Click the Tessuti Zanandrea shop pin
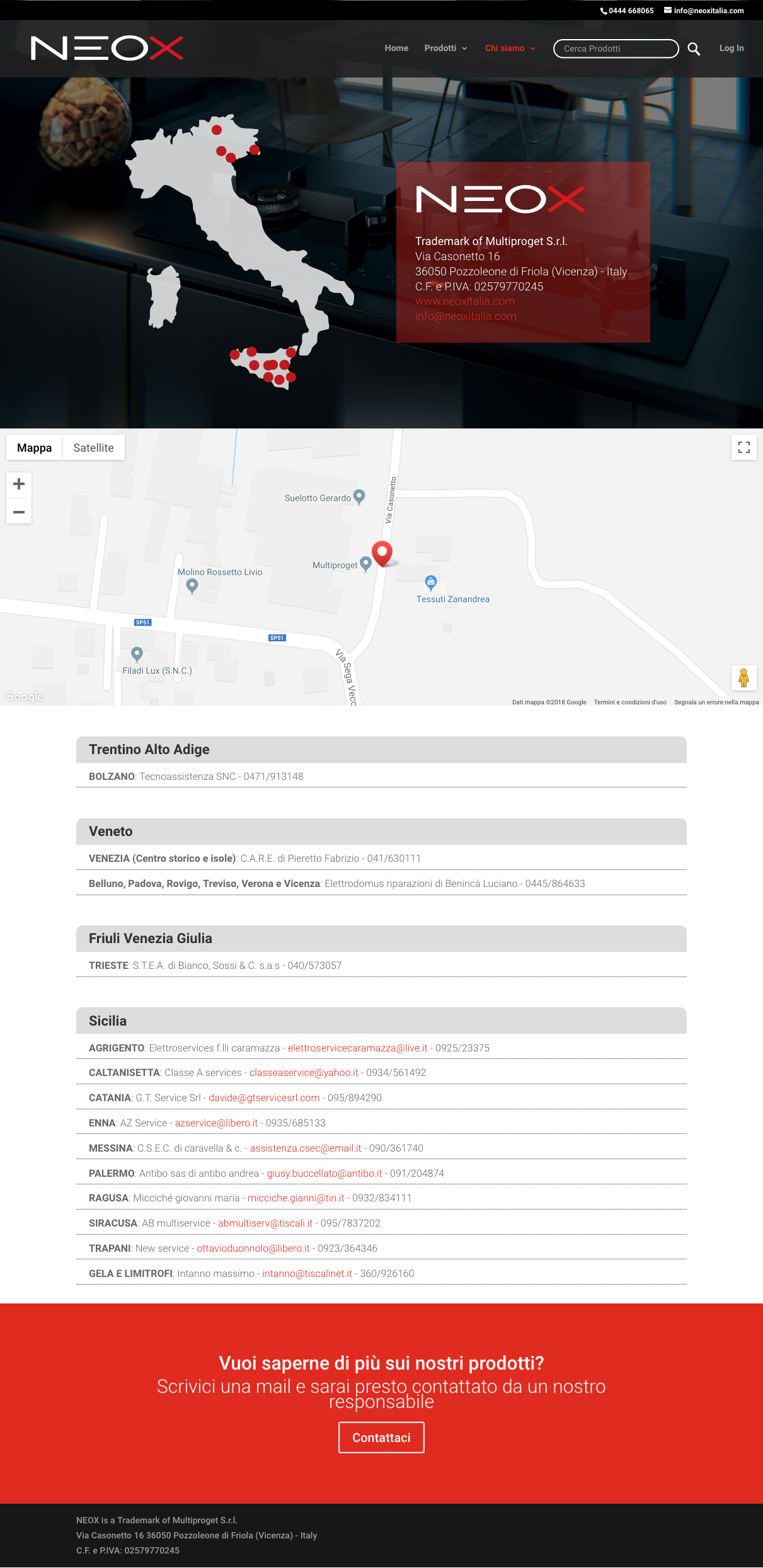 click(x=431, y=582)
